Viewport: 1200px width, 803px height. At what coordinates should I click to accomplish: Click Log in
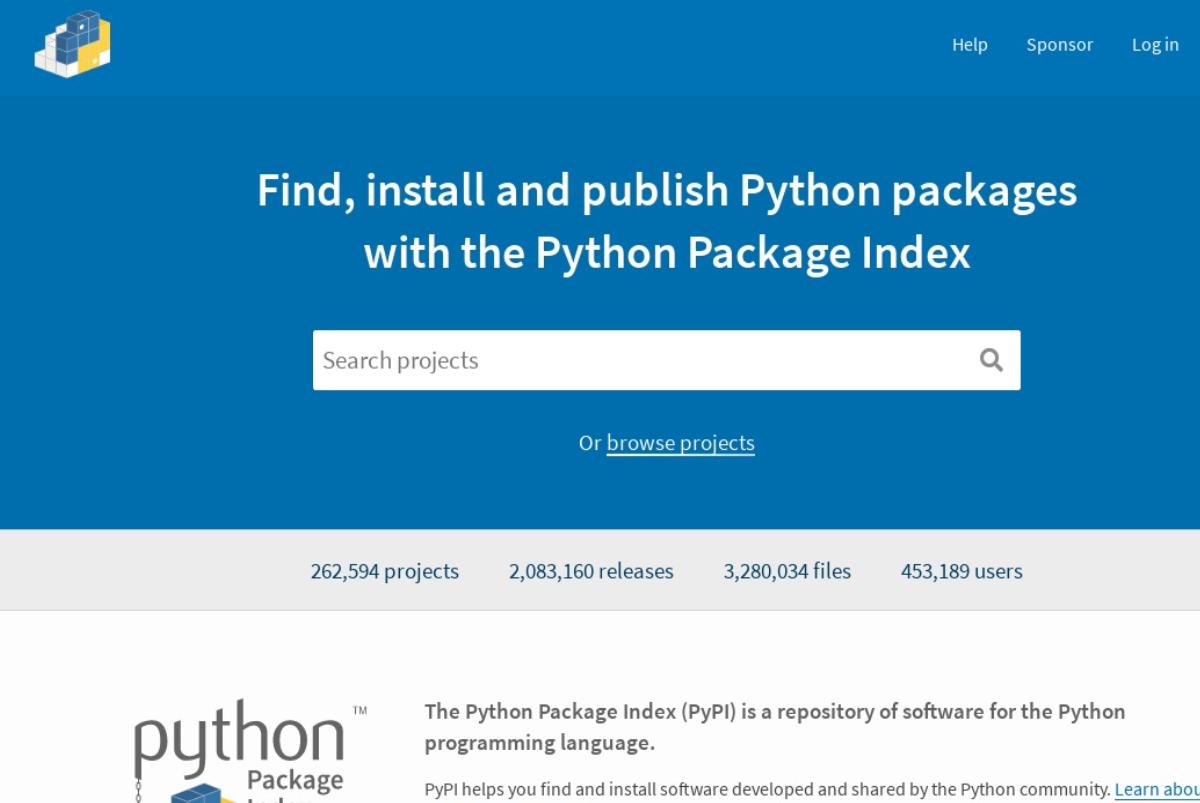(x=1155, y=45)
